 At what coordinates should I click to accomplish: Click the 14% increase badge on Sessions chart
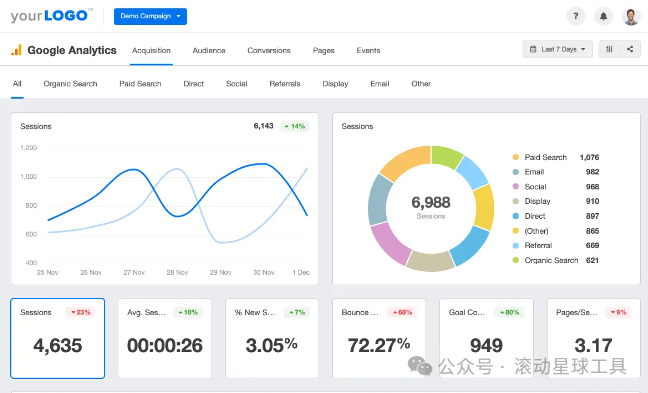(295, 126)
